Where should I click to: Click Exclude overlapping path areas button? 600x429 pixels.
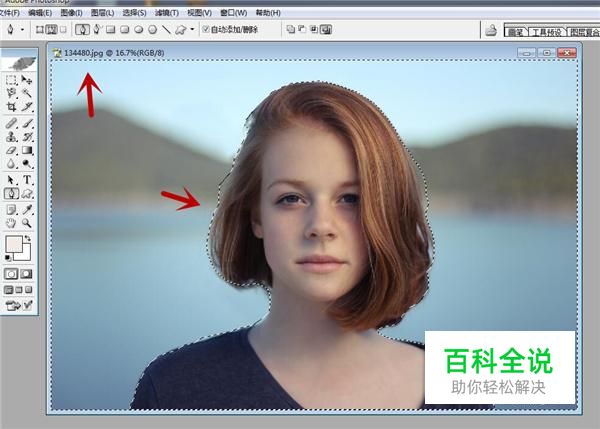click(326, 29)
